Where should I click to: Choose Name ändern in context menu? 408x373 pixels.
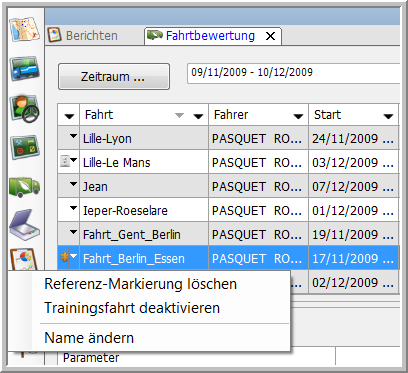coord(89,338)
